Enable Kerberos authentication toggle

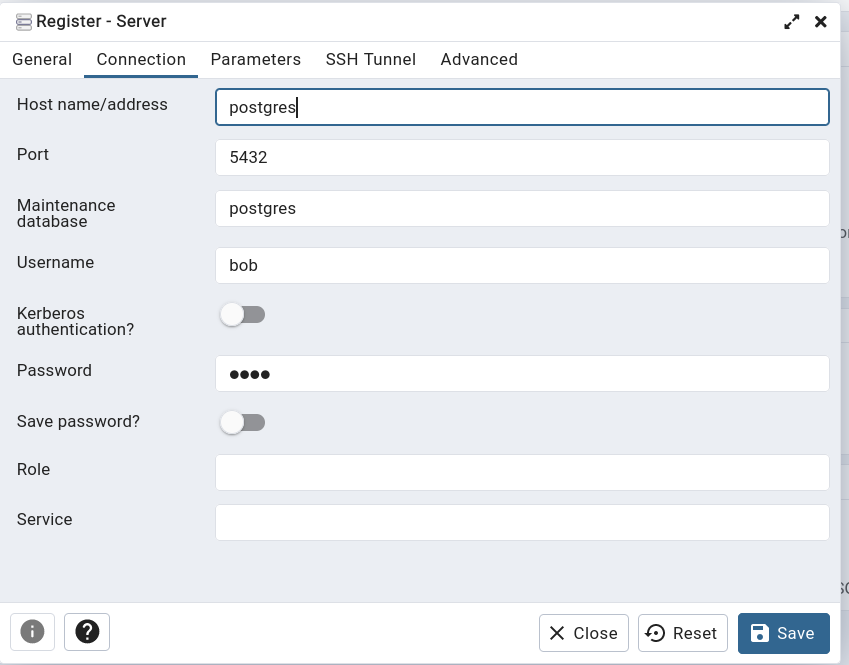pos(242,315)
